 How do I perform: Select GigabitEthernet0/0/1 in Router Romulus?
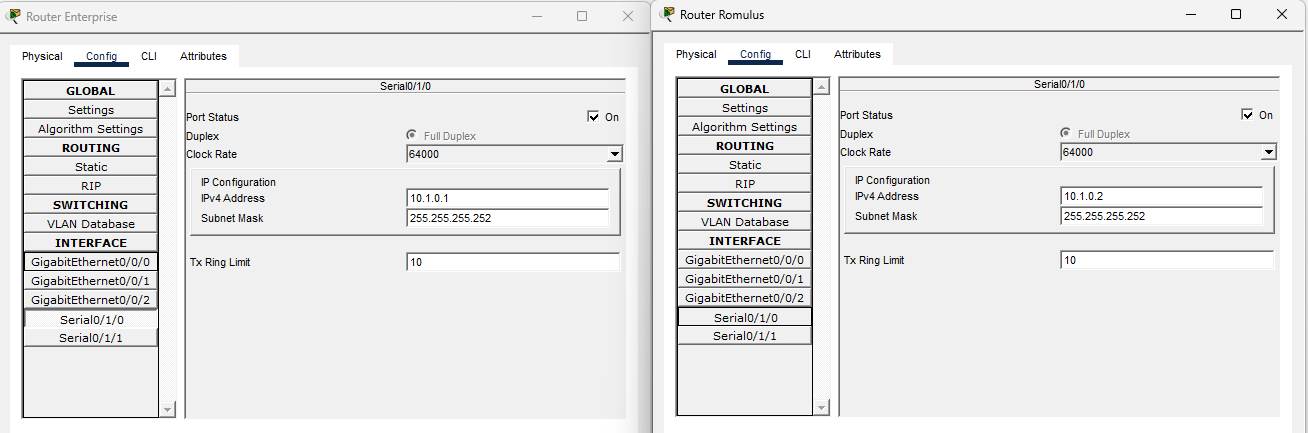745,279
